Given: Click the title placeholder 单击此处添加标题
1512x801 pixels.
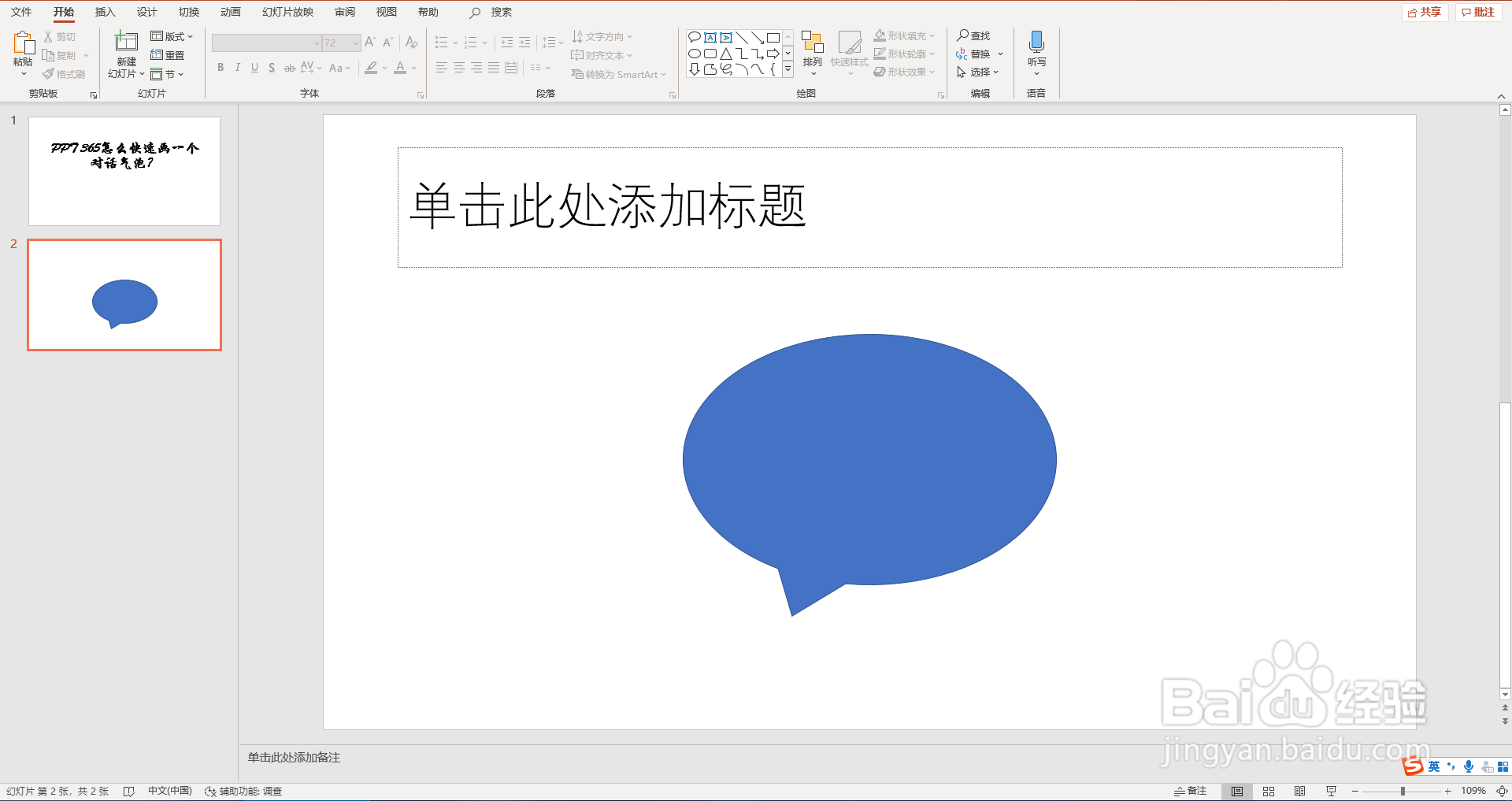Looking at the screenshot, I should (869, 207).
